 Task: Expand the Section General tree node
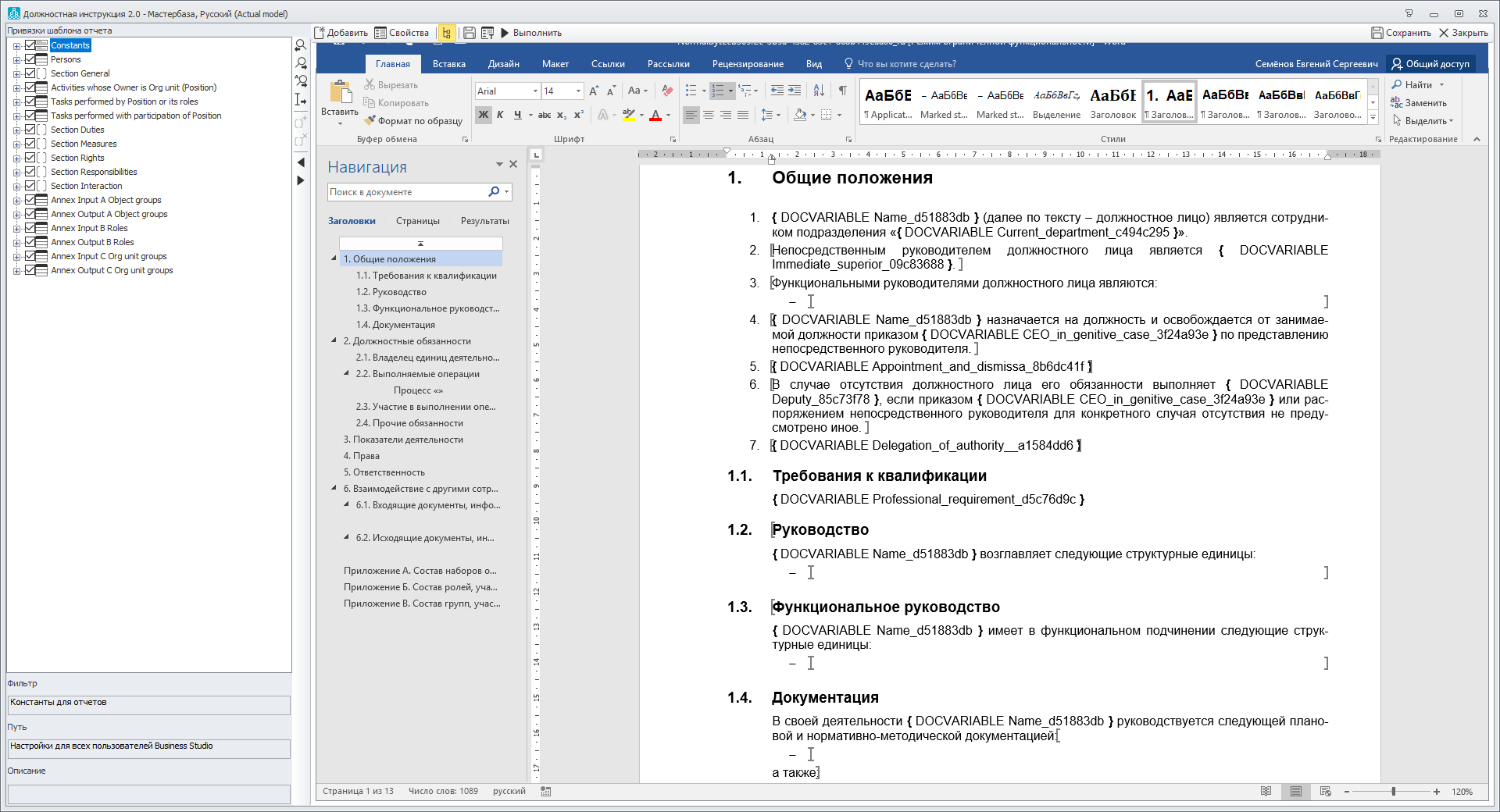pyautogui.click(x=16, y=73)
